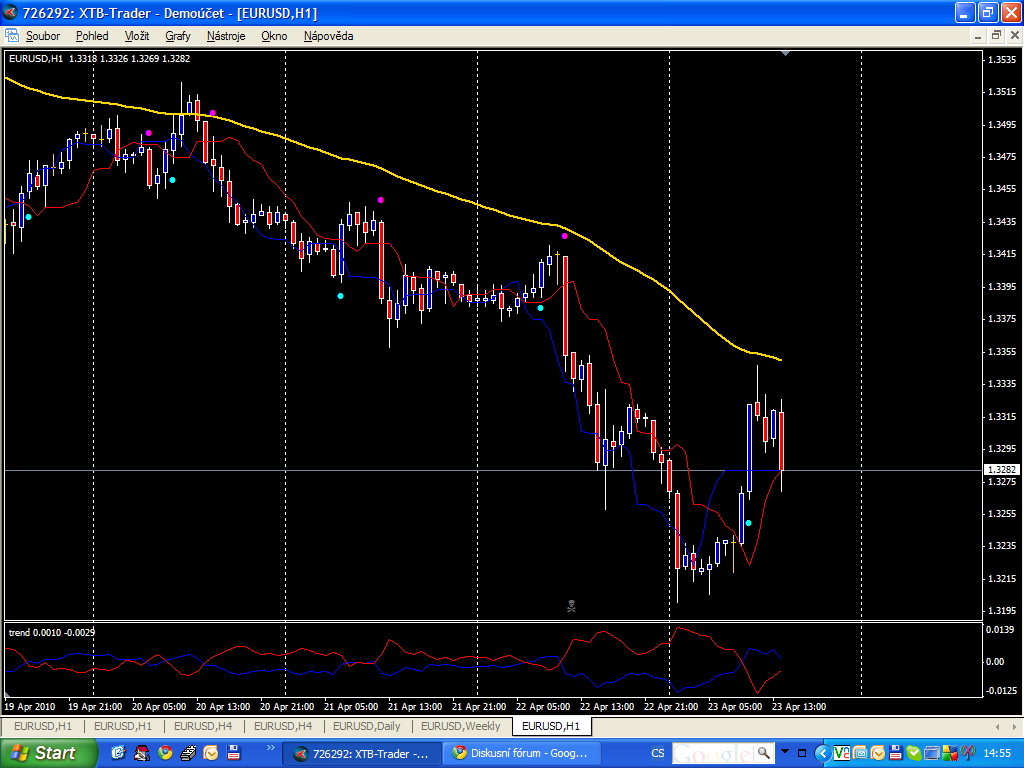
Task: Switch to the Diskusní fórum Chrome taskbar button
Action: click(x=521, y=754)
